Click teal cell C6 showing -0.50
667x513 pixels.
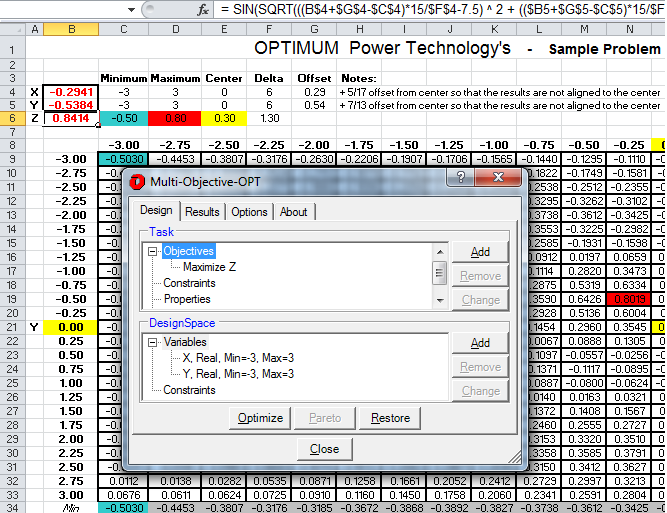coord(124,118)
